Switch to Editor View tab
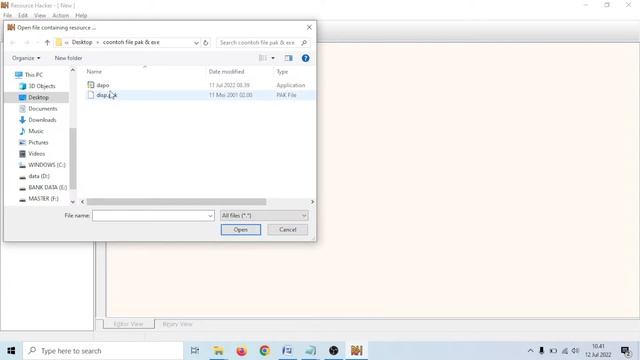Screen dimensions: 640x360 click(x=129, y=324)
